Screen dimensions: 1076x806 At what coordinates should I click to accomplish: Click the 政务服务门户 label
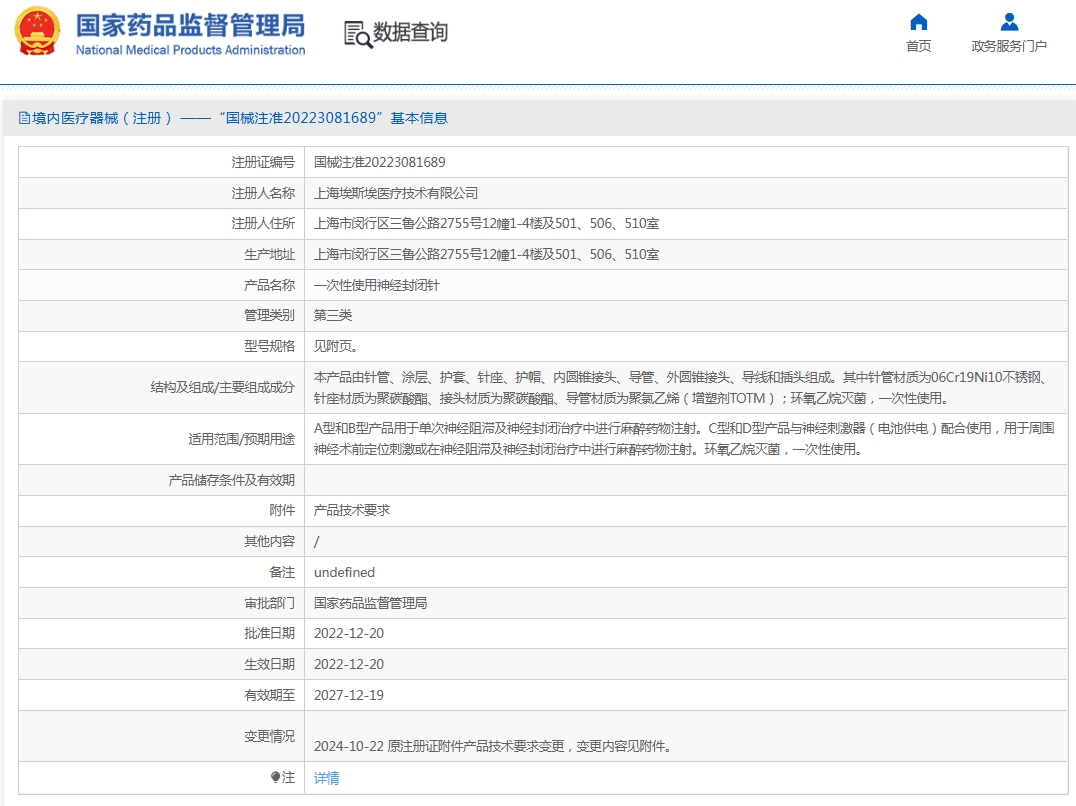[x=1009, y=46]
